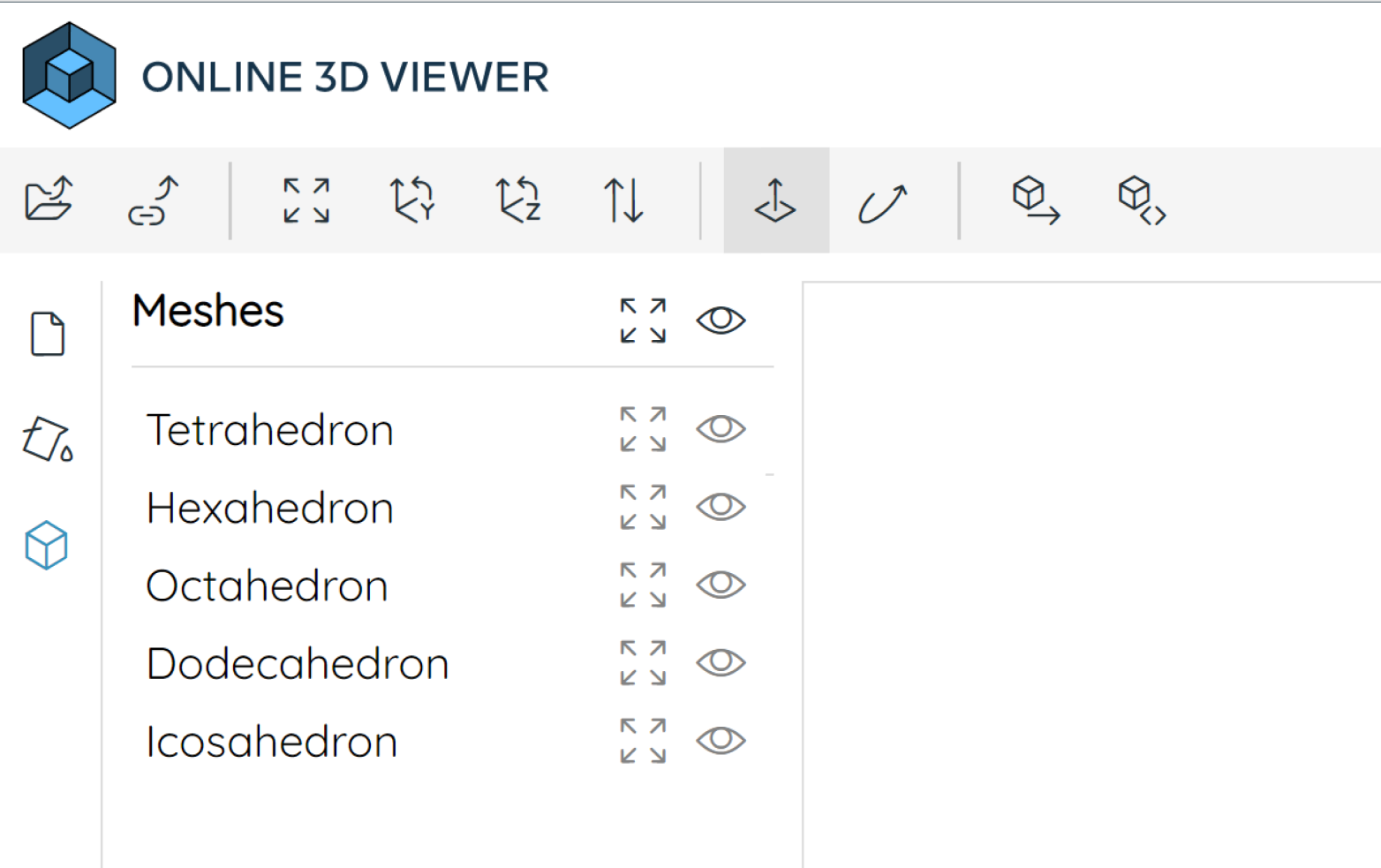
Task: Activate the measure tool
Action: click(x=775, y=200)
